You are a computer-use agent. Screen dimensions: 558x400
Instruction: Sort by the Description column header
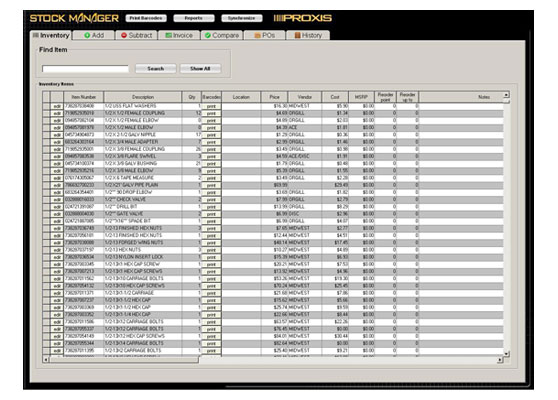coord(143,97)
